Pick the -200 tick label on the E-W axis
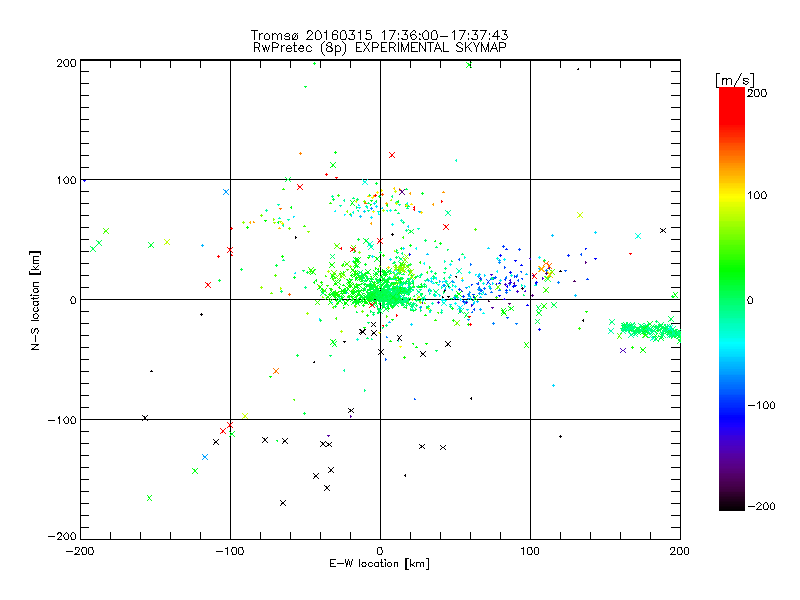The image size is (800, 600). tap(80, 551)
